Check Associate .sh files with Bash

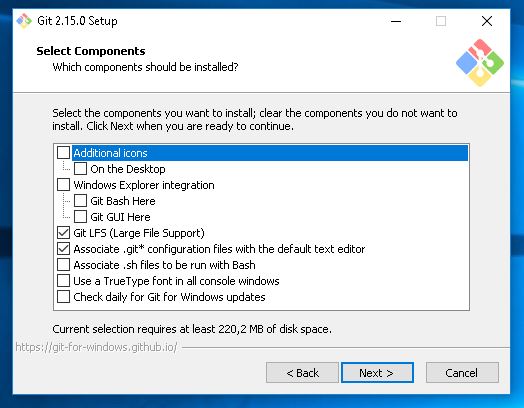(x=63, y=265)
